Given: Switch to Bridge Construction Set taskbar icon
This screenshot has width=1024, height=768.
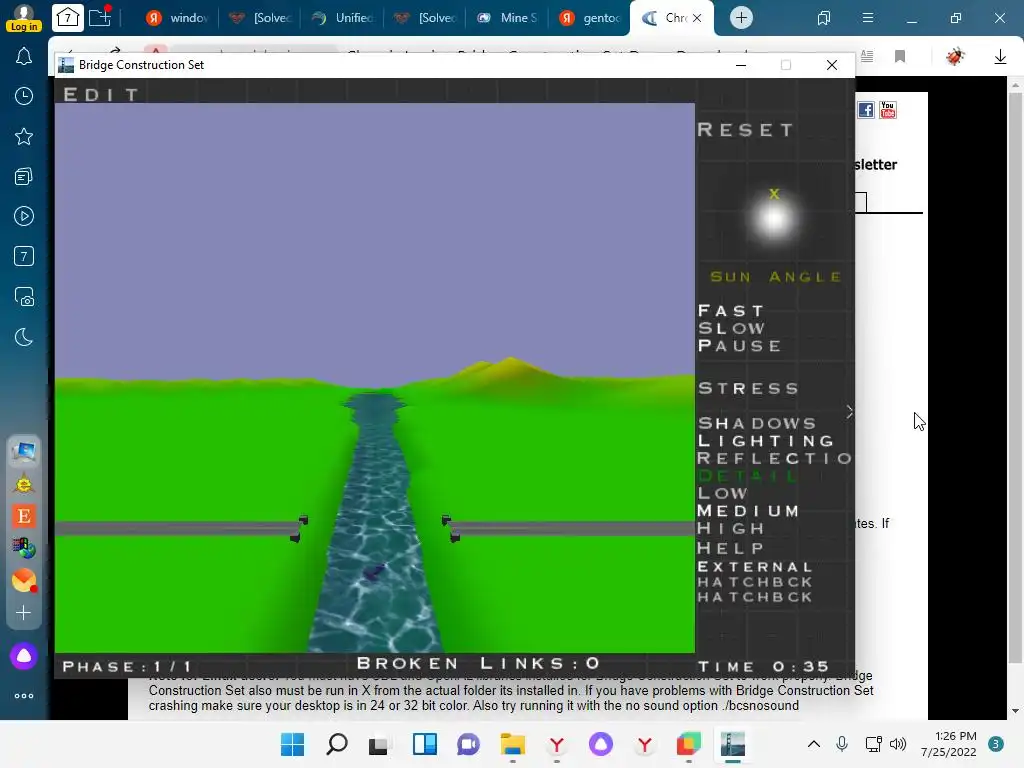Looking at the screenshot, I should click(733, 744).
